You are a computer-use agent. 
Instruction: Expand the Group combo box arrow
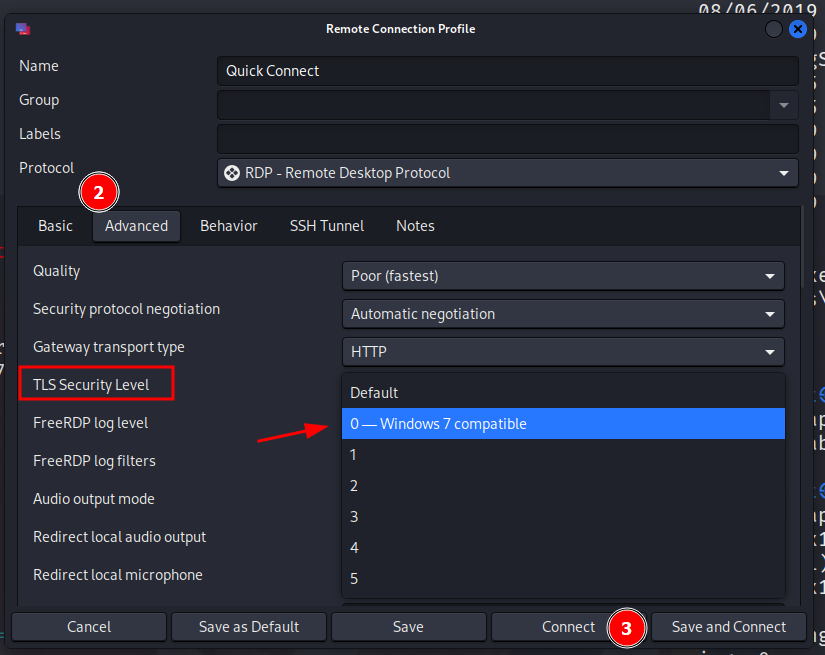tap(783, 105)
